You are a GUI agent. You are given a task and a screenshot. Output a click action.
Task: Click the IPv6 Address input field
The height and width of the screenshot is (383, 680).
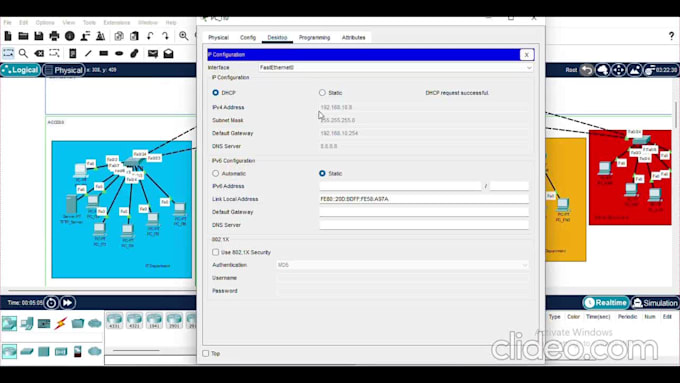[400, 186]
